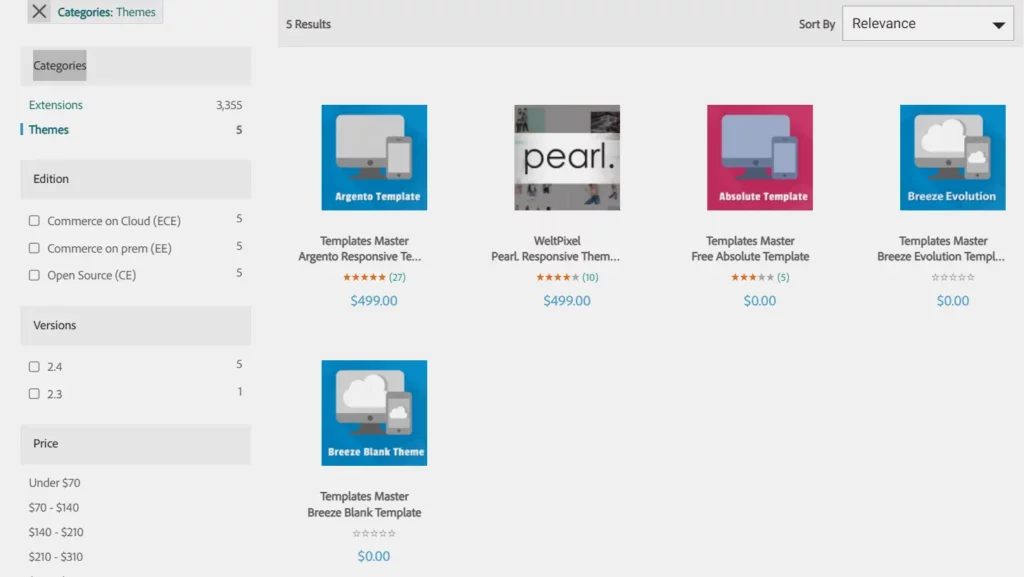Collapse the Categories filter section
This screenshot has height=577, width=1024.
click(x=136, y=65)
